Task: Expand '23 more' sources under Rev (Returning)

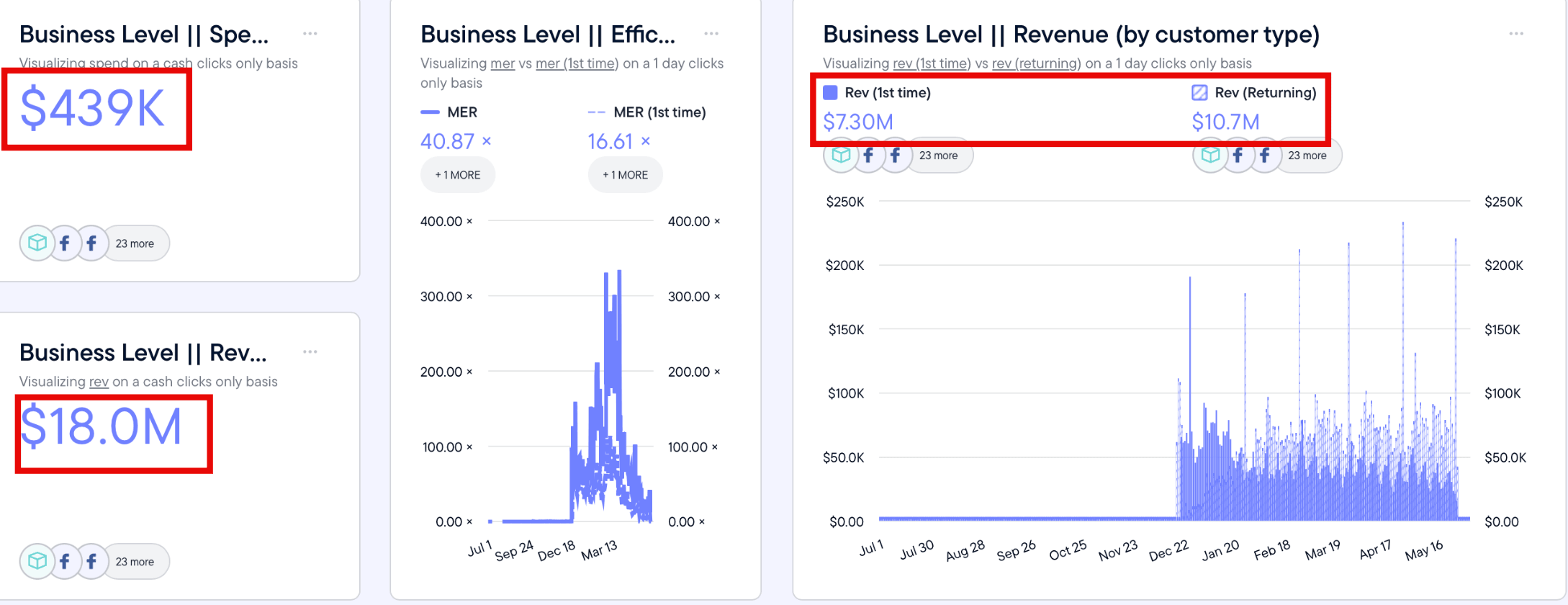Action: [1307, 156]
